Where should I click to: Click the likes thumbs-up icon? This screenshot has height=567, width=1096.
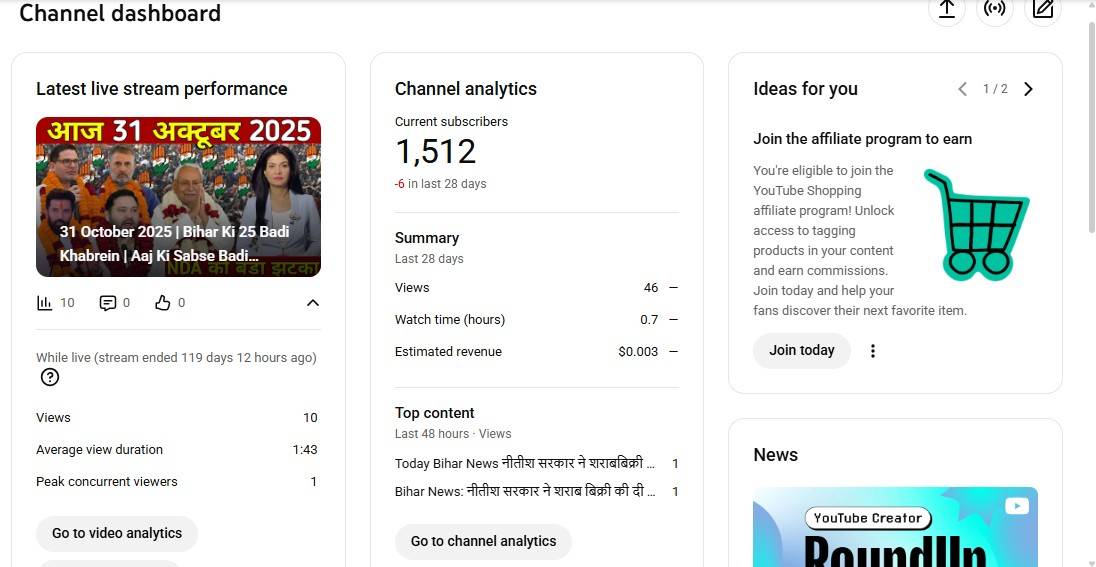pyautogui.click(x=163, y=303)
